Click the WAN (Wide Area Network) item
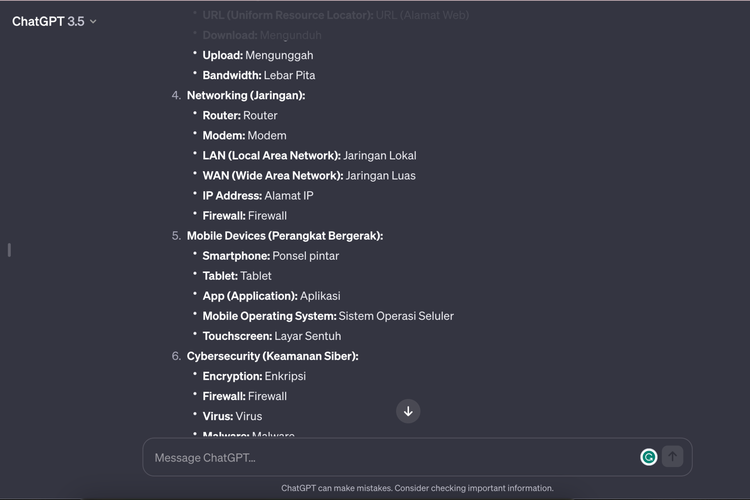Image resolution: width=750 pixels, height=500 pixels. tap(308, 175)
